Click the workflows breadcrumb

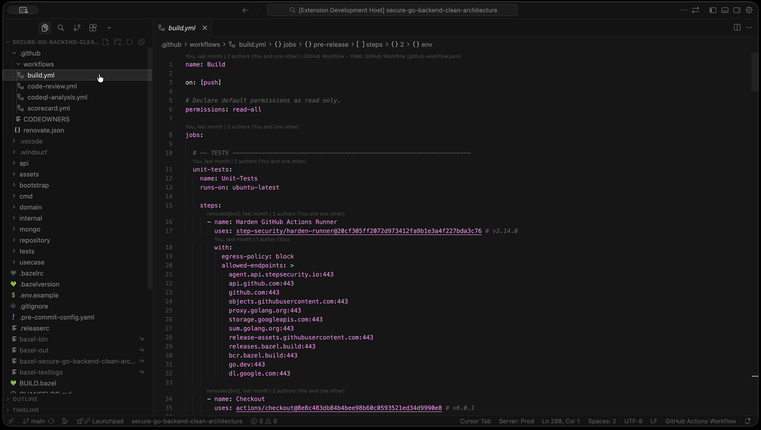[x=204, y=45]
